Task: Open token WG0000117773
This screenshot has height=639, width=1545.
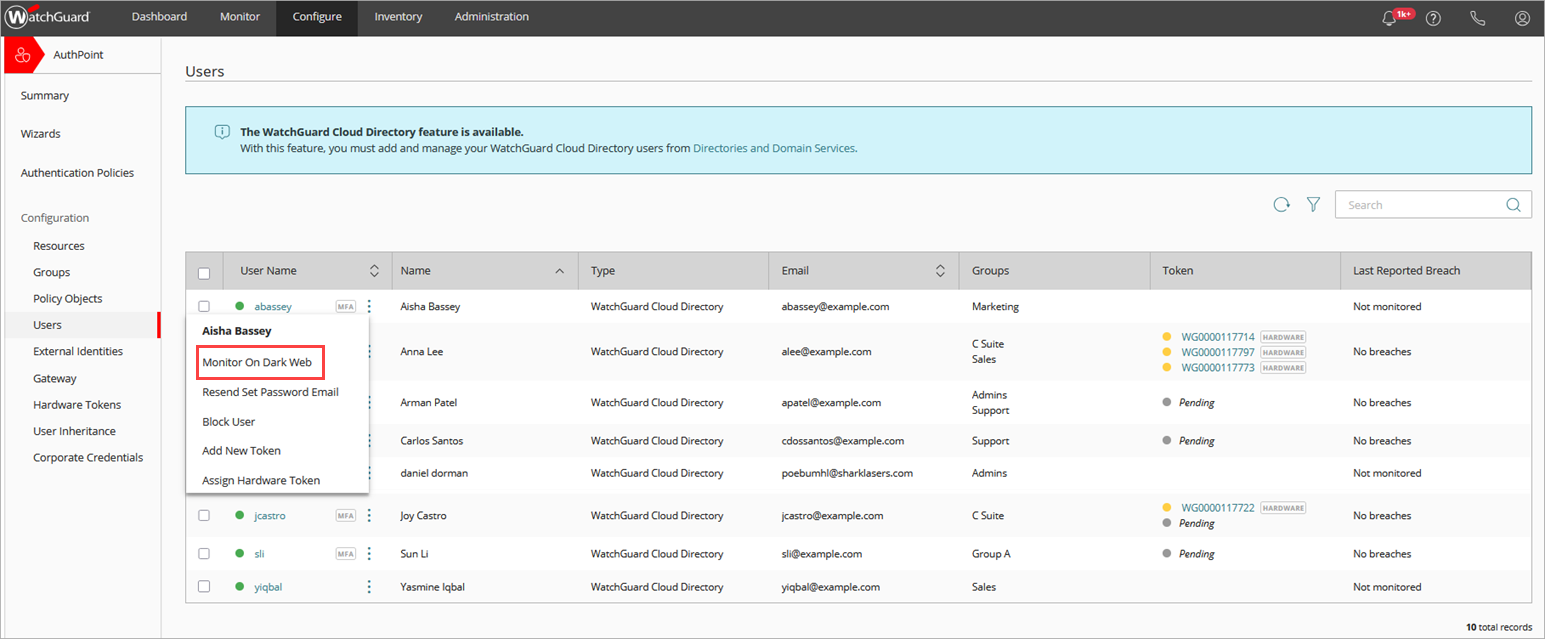Action: [x=1218, y=368]
